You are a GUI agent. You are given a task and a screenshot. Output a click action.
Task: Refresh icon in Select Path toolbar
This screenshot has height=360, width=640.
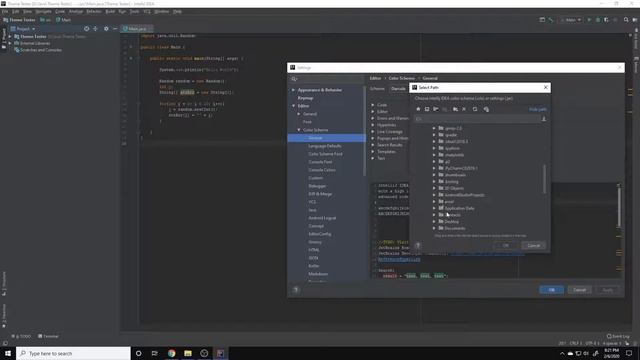[x=475, y=109]
